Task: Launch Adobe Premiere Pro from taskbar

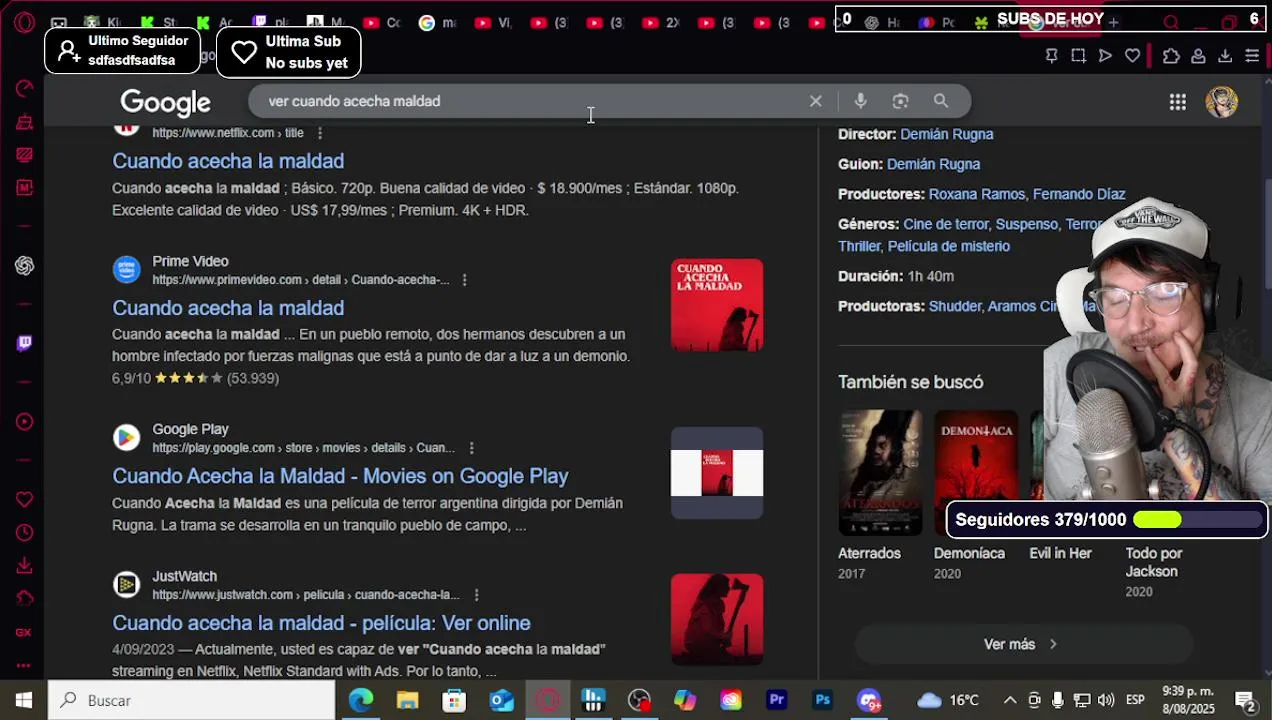Action: (x=777, y=700)
